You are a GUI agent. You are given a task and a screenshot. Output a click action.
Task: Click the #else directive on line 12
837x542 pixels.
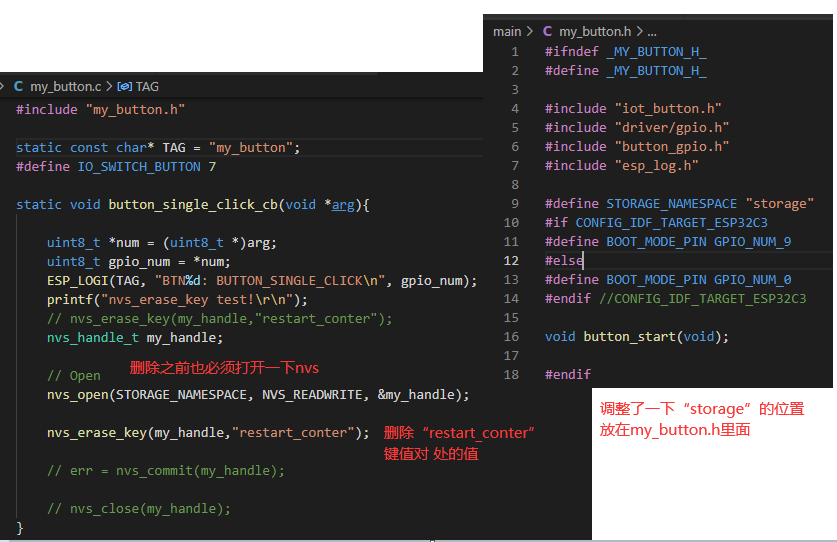[x=564, y=261]
